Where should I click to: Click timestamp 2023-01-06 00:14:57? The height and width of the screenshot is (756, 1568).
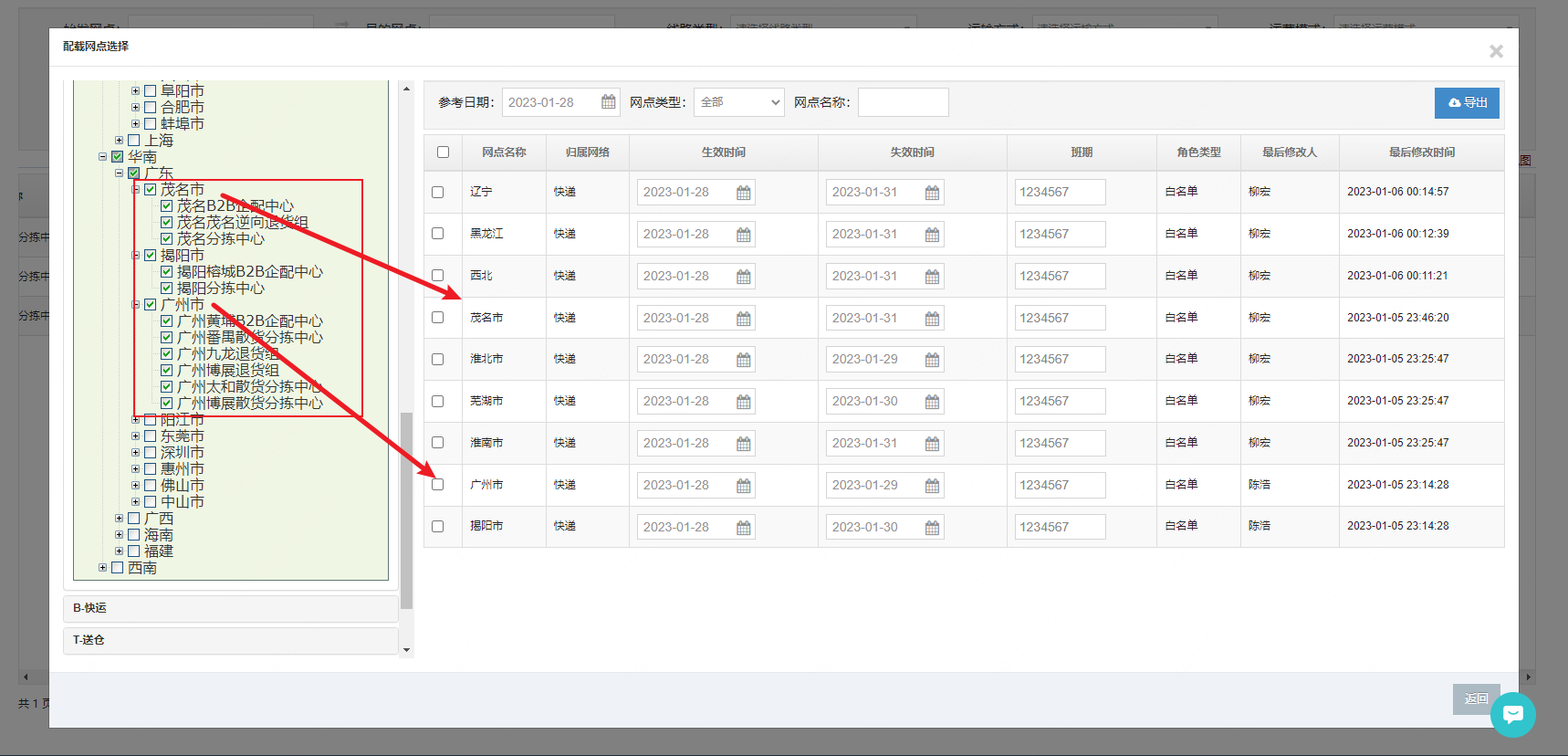point(1398,192)
